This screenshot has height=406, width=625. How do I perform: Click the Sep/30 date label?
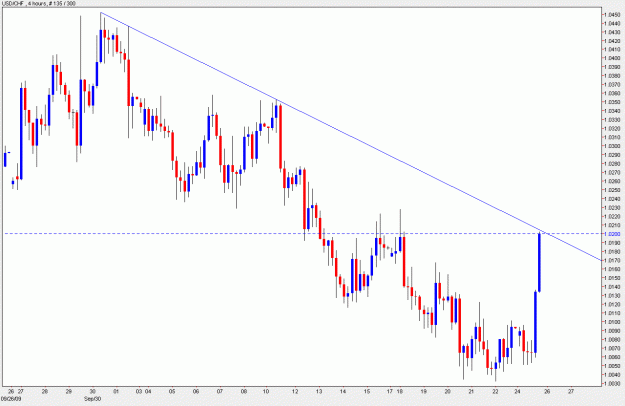92,398
